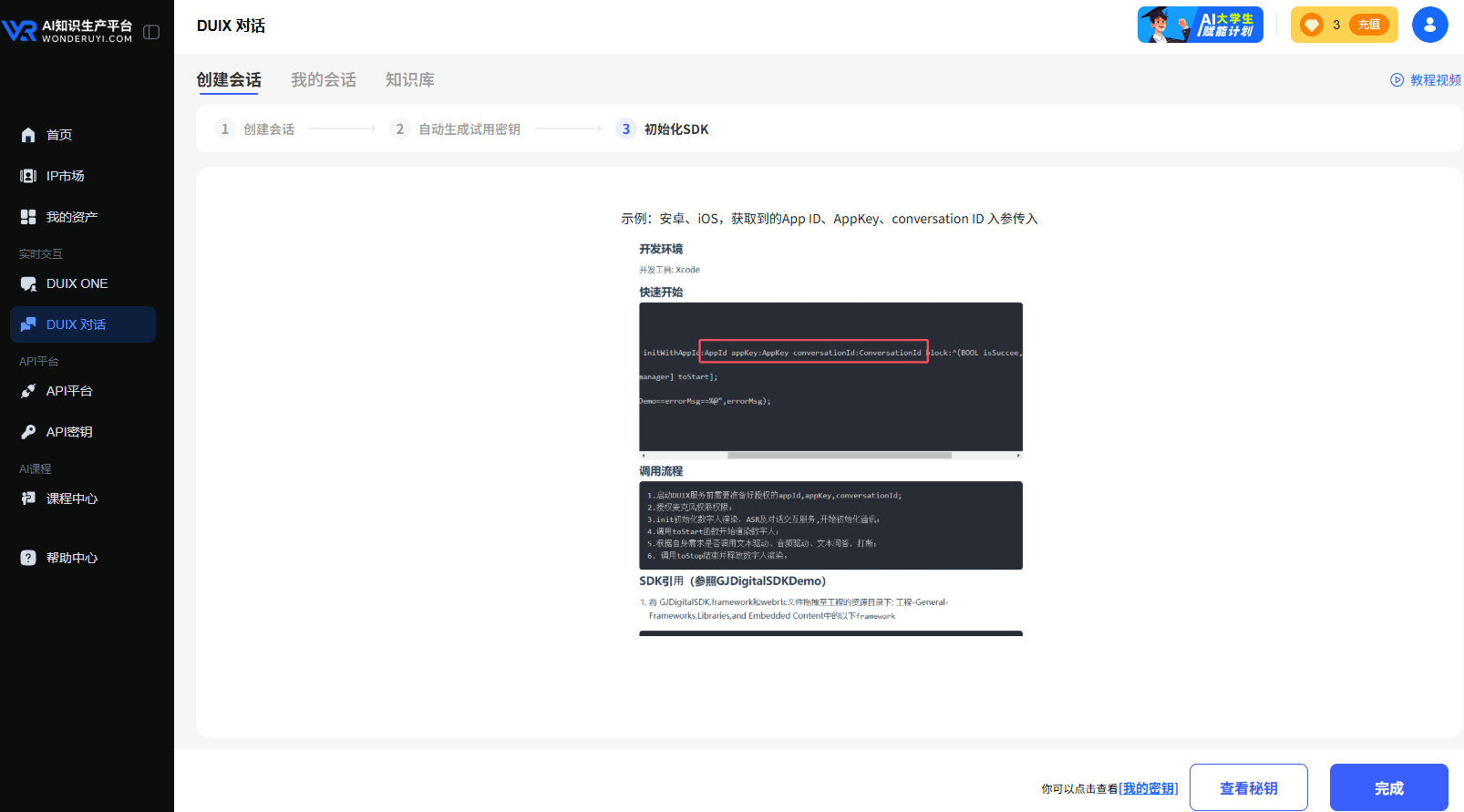Click the 查看秘钥 button

1248,787
